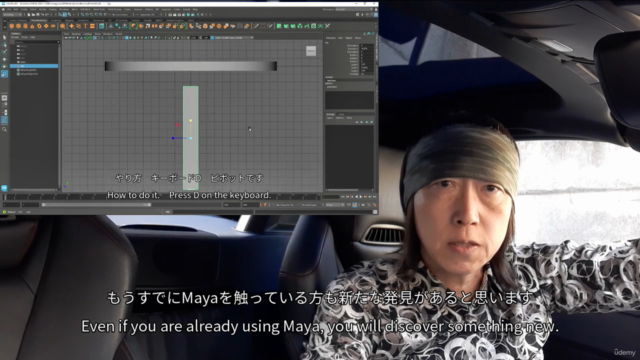Open the viewport Shading panel menu
This screenshot has height=360, width=640.
pyautogui.click(x=76, y=34)
